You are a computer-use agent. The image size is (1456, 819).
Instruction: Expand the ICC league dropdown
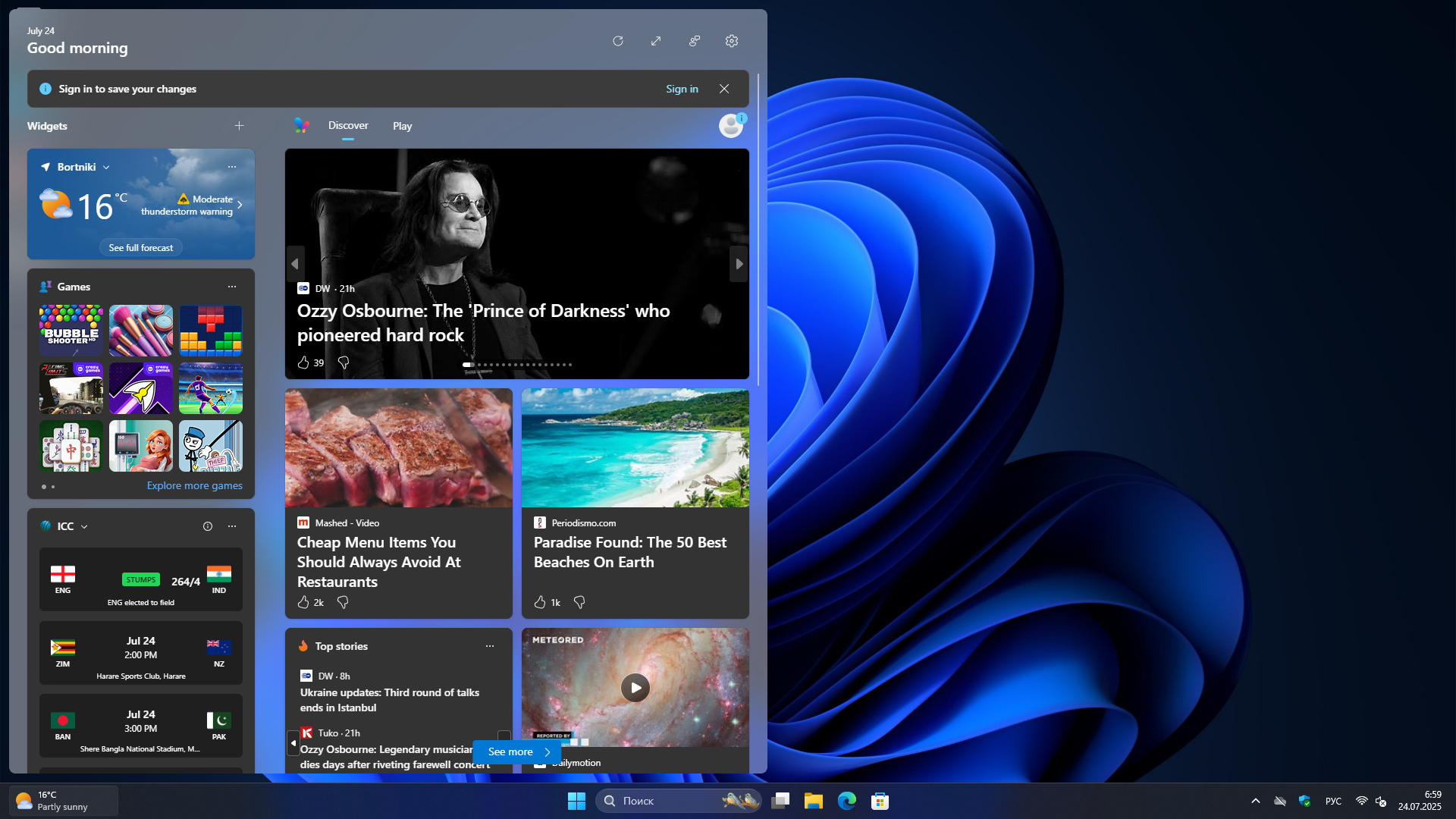[x=84, y=527]
